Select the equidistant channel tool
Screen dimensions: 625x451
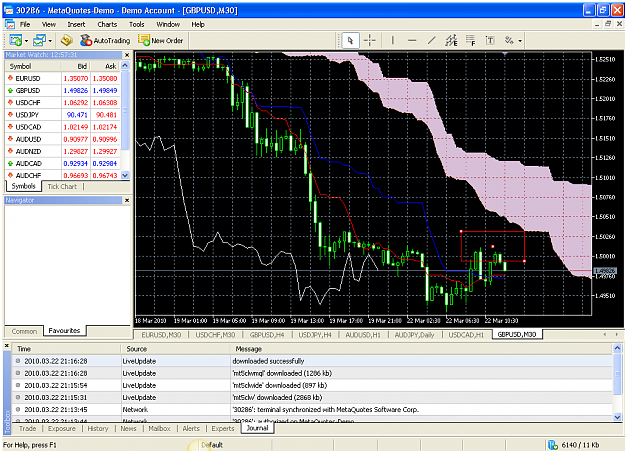[x=451, y=40]
